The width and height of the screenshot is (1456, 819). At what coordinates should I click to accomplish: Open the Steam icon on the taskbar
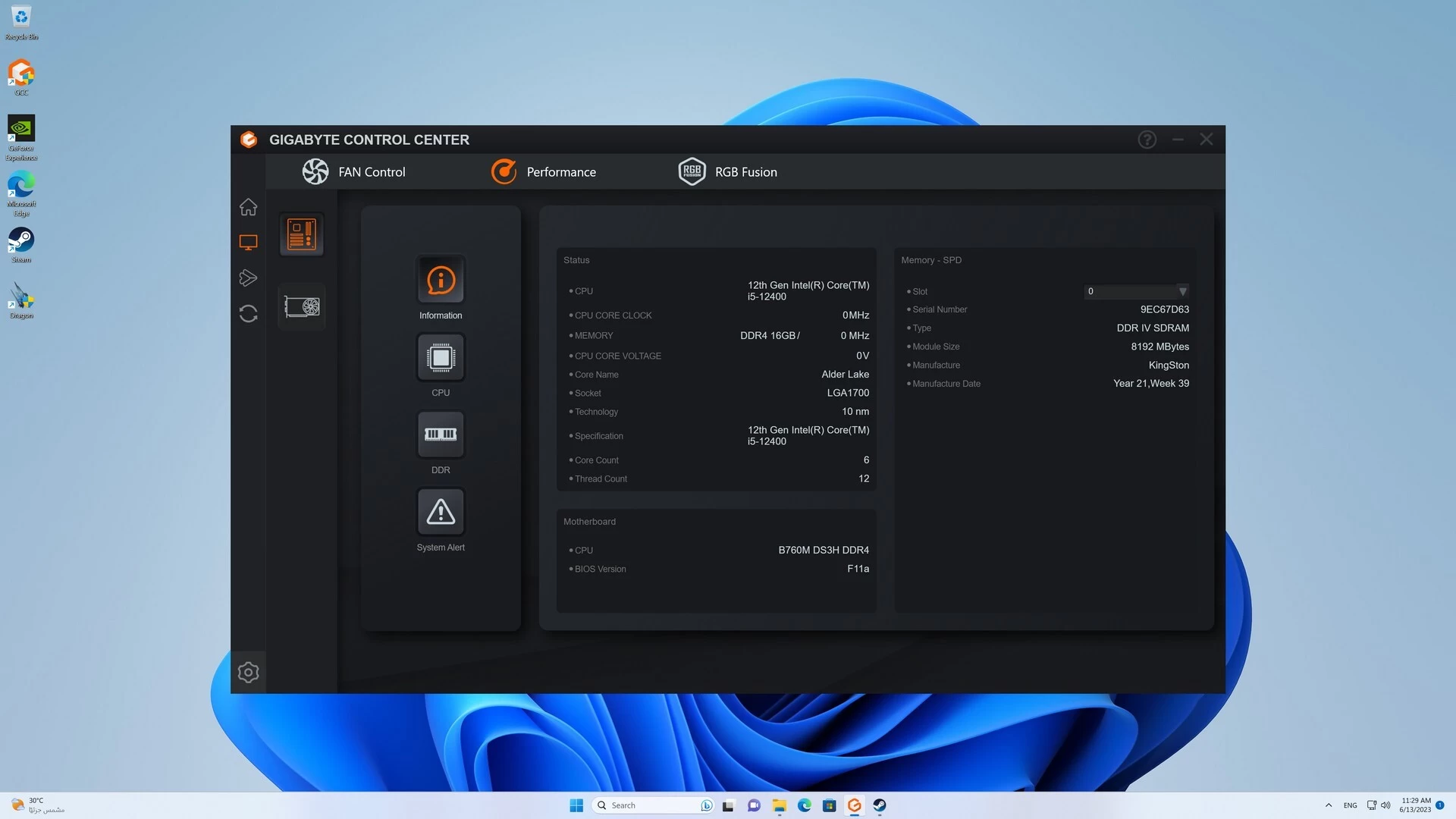point(880,805)
